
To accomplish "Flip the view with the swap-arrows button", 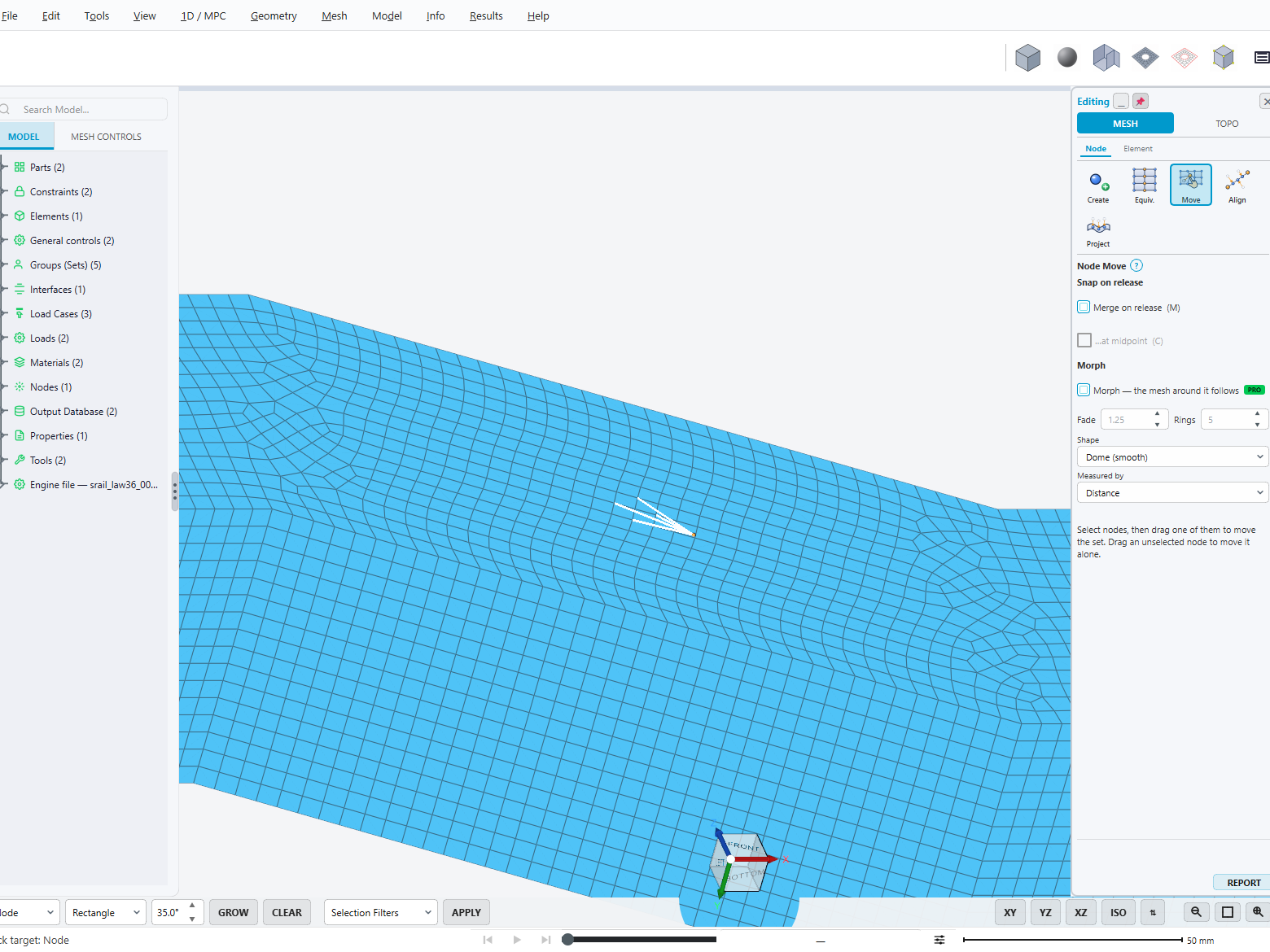I will coord(1153,912).
